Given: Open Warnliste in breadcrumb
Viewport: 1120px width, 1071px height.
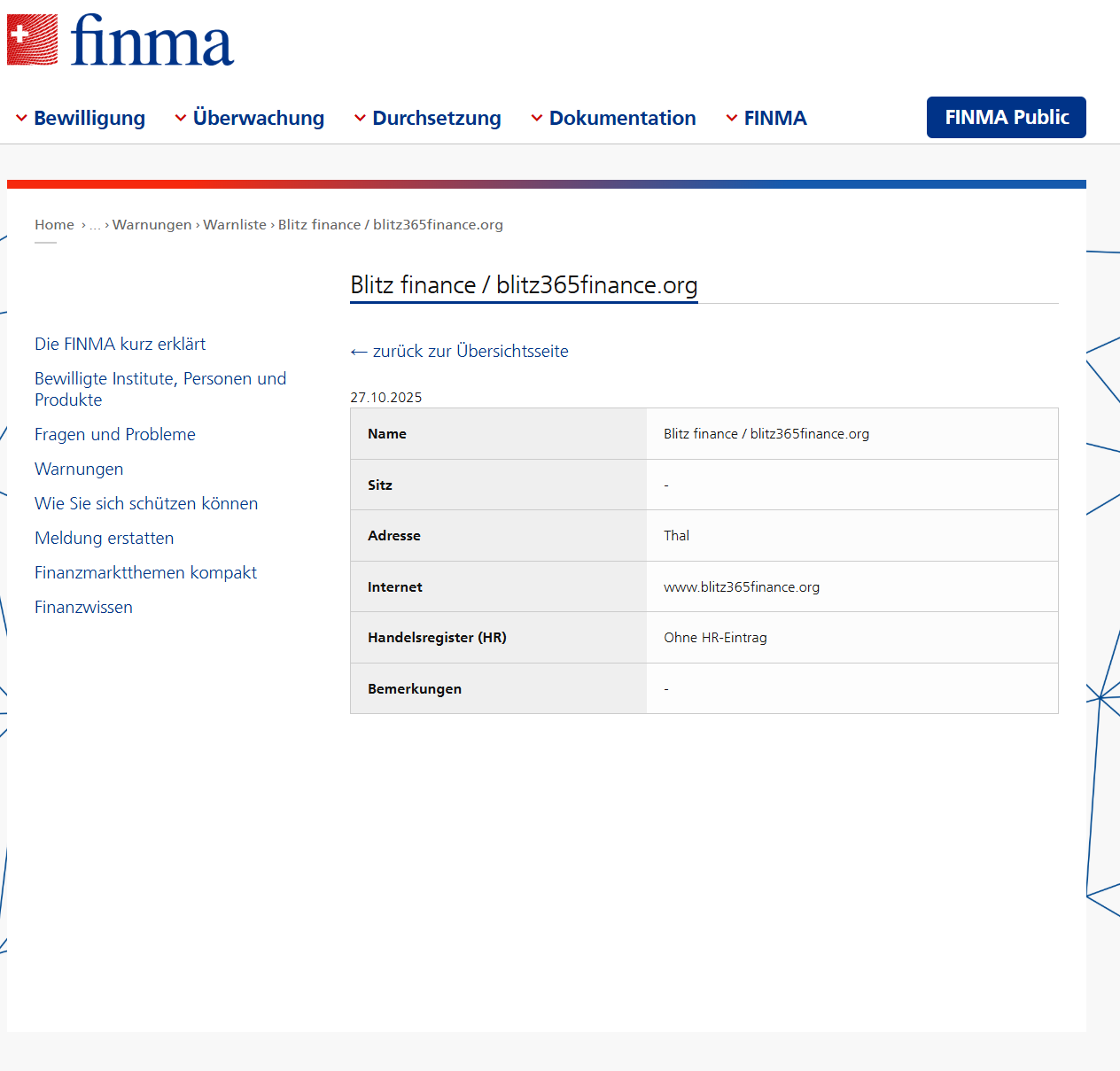Looking at the screenshot, I should pos(235,225).
